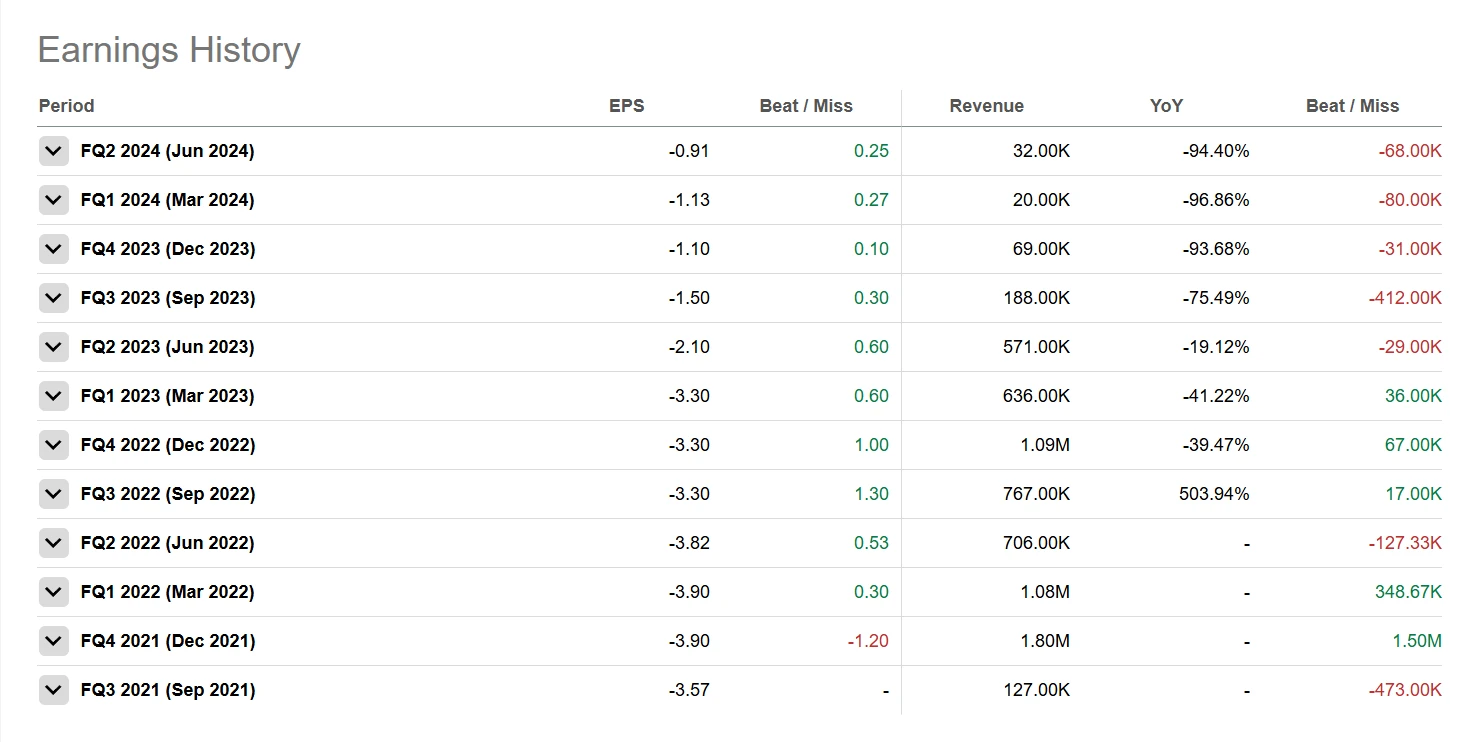Click the YoY column header
Viewport: 1472px width, 742px height.
(x=1166, y=106)
